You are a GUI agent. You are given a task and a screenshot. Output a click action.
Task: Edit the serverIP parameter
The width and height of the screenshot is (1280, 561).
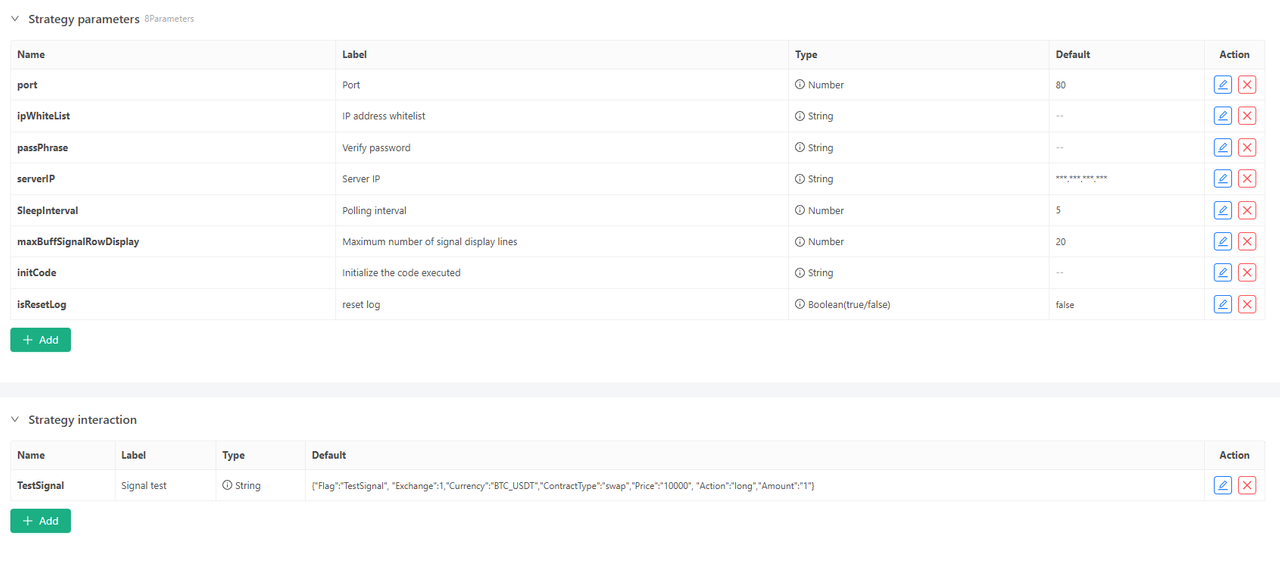click(x=1222, y=179)
